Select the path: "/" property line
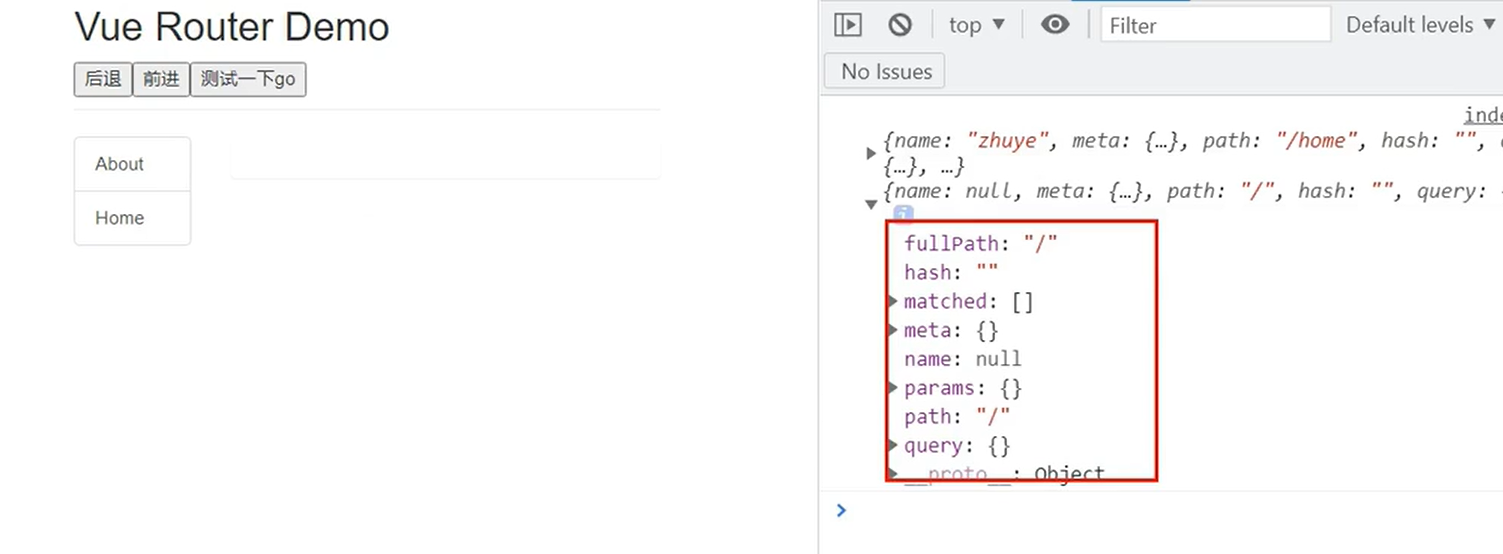Image resolution: width=1503 pixels, height=554 pixels. click(x=957, y=416)
